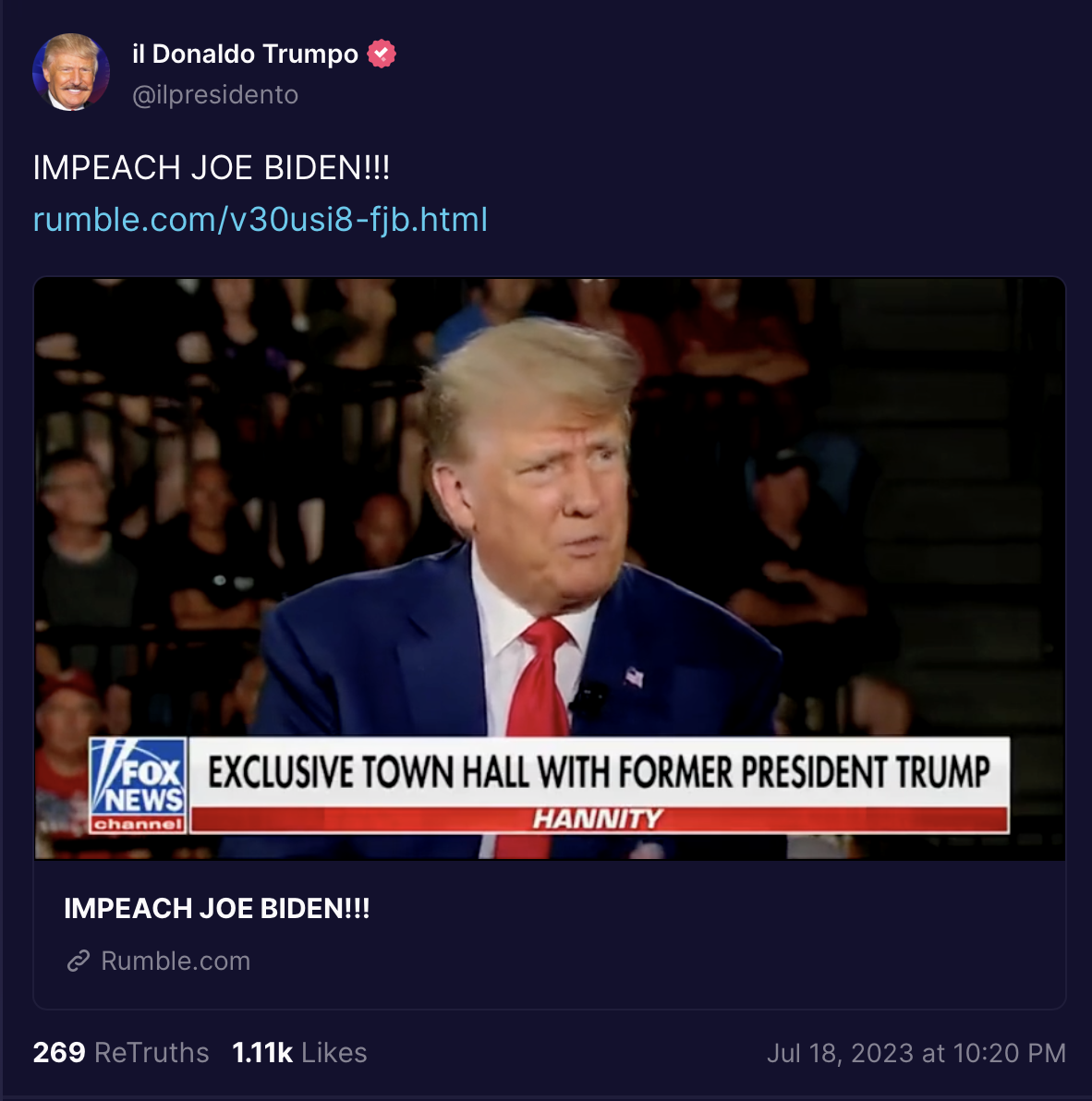This screenshot has height=1101, width=1092.
Task: Click the post text IMPEACH JOE BIDEN!!!
Action: (212, 168)
